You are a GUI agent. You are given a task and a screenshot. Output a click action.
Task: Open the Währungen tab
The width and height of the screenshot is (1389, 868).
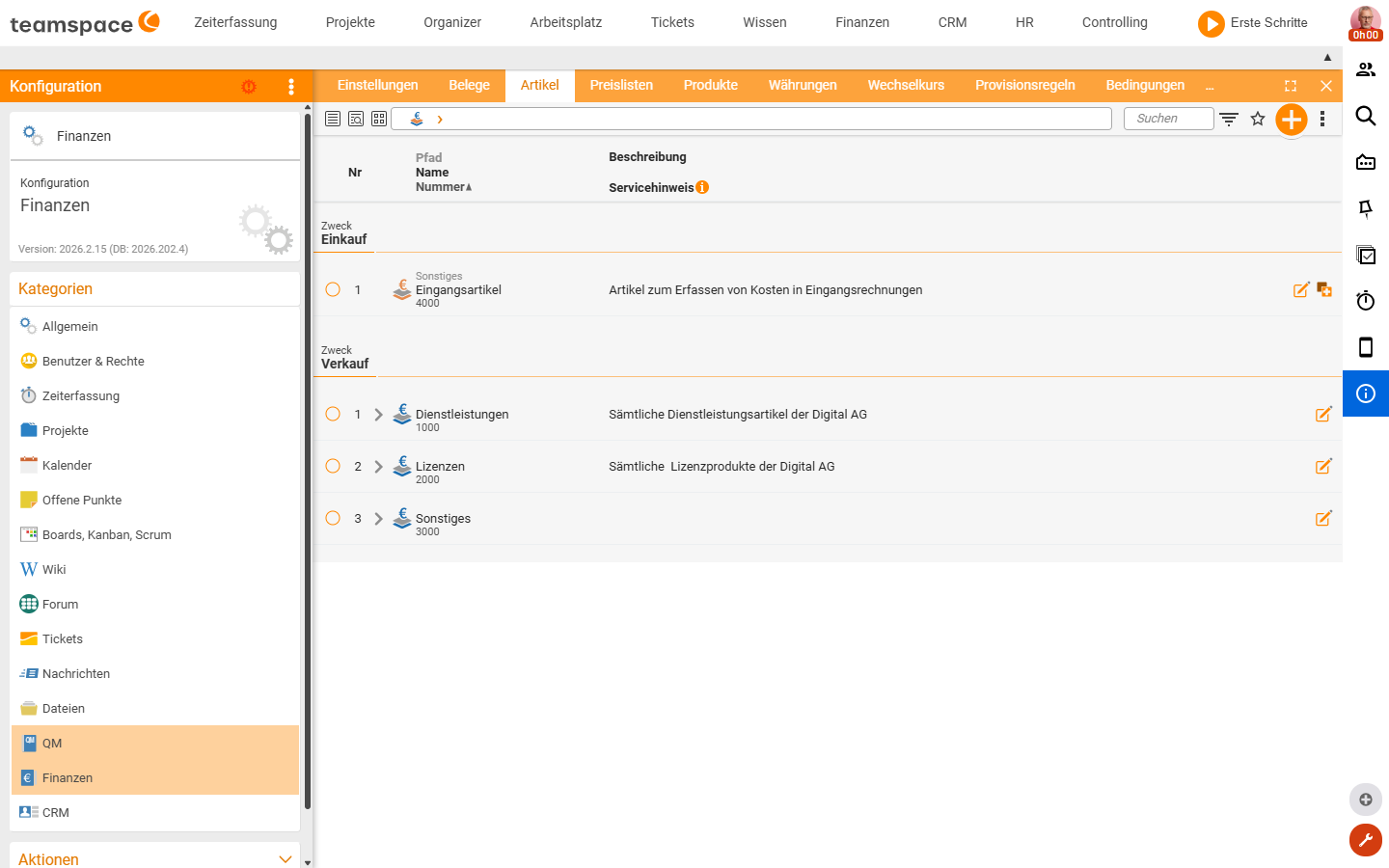click(803, 86)
